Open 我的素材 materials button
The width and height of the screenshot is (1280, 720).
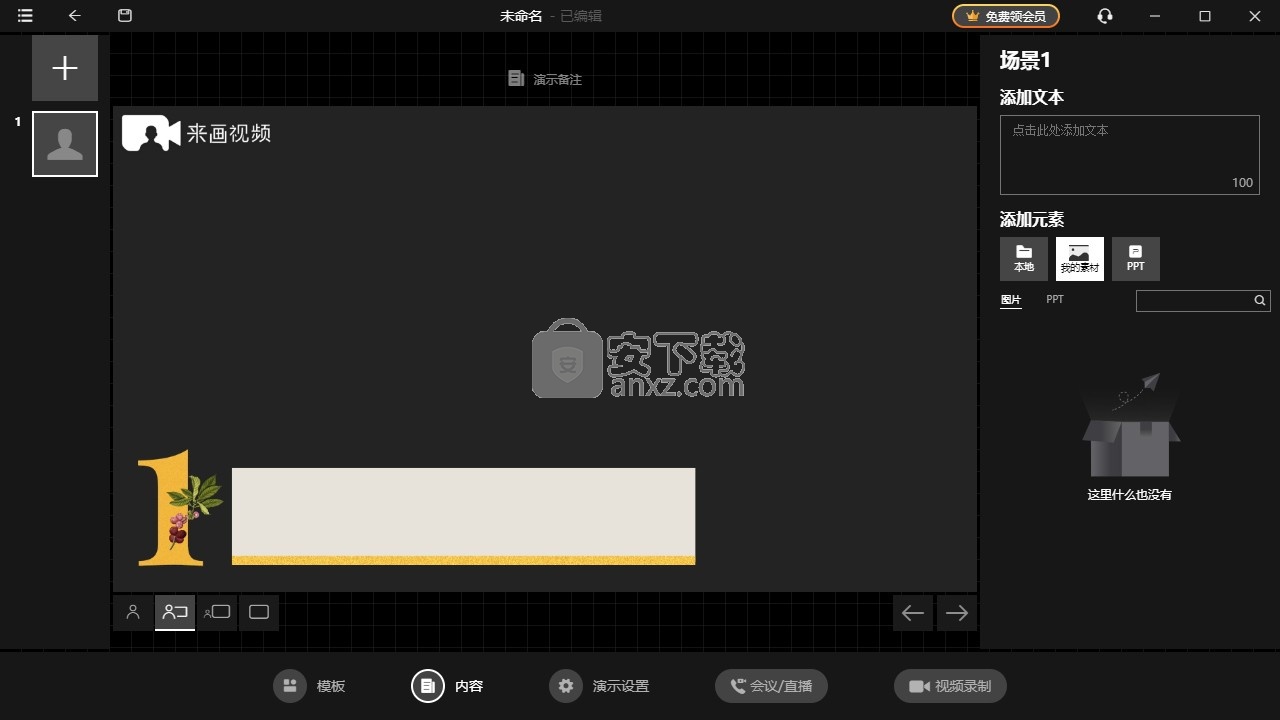point(1080,259)
